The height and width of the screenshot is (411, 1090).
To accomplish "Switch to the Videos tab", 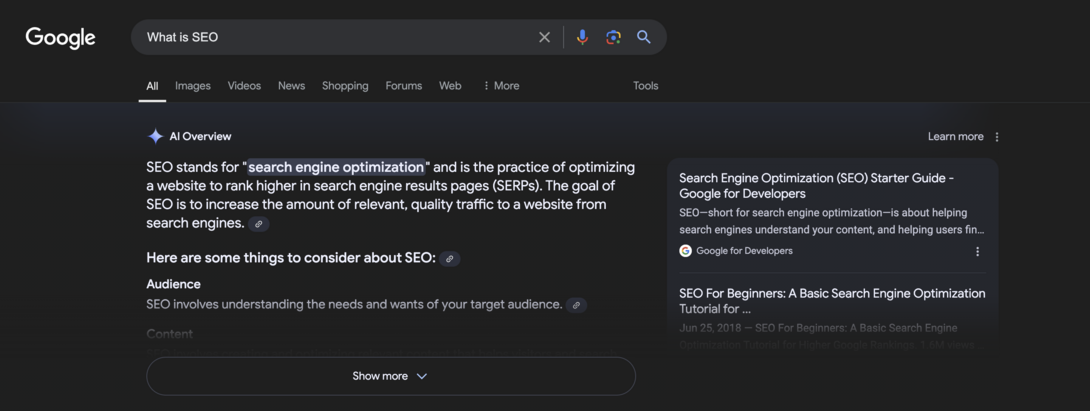I will (x=245, y=86).
